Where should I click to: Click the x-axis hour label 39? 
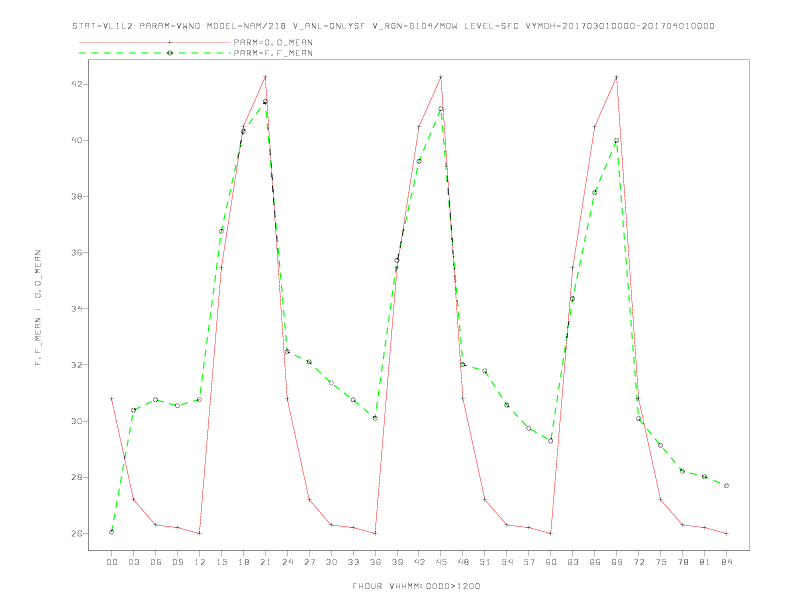397,562
